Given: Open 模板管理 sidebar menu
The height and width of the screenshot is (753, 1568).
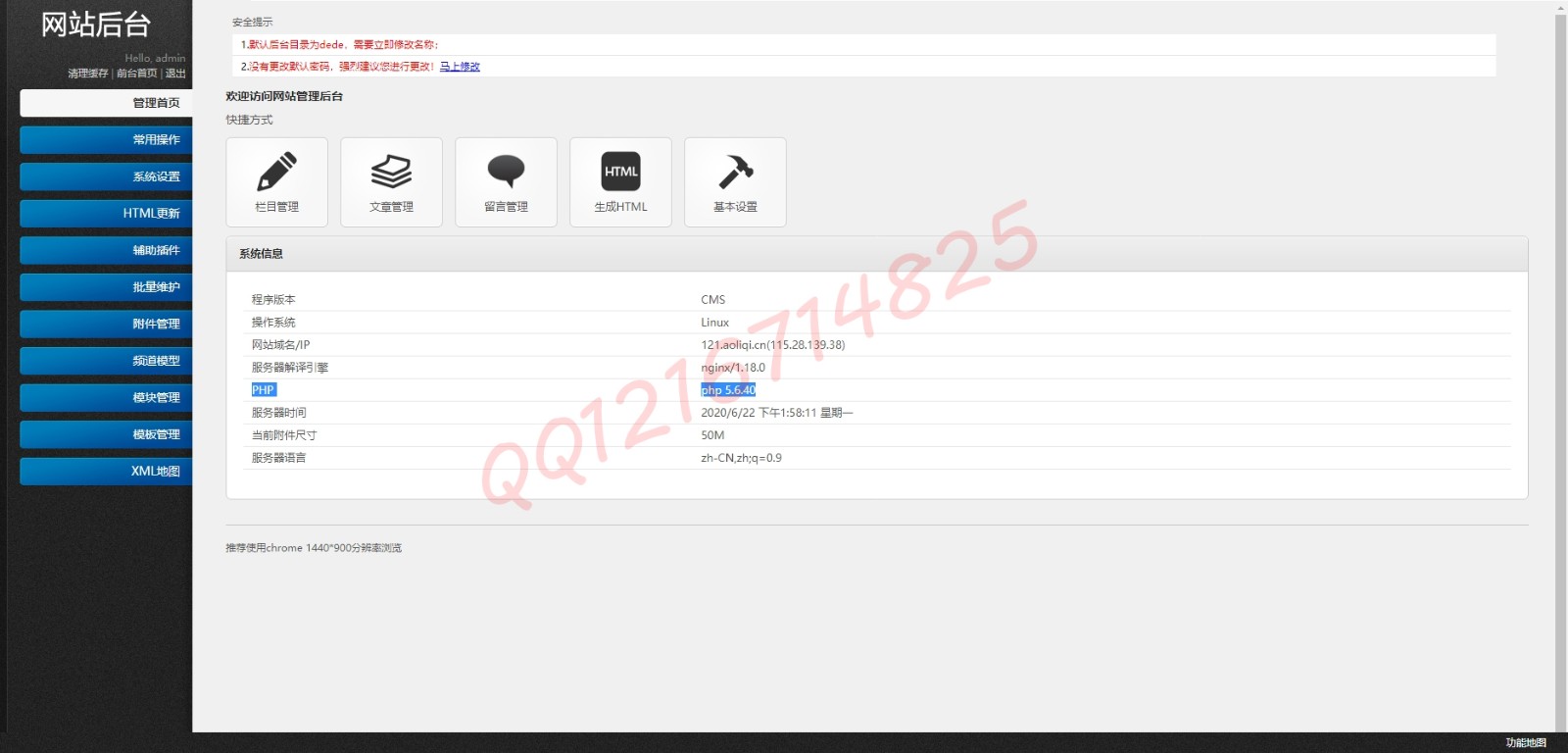Looking at the screenshot, I should [106, 434].
